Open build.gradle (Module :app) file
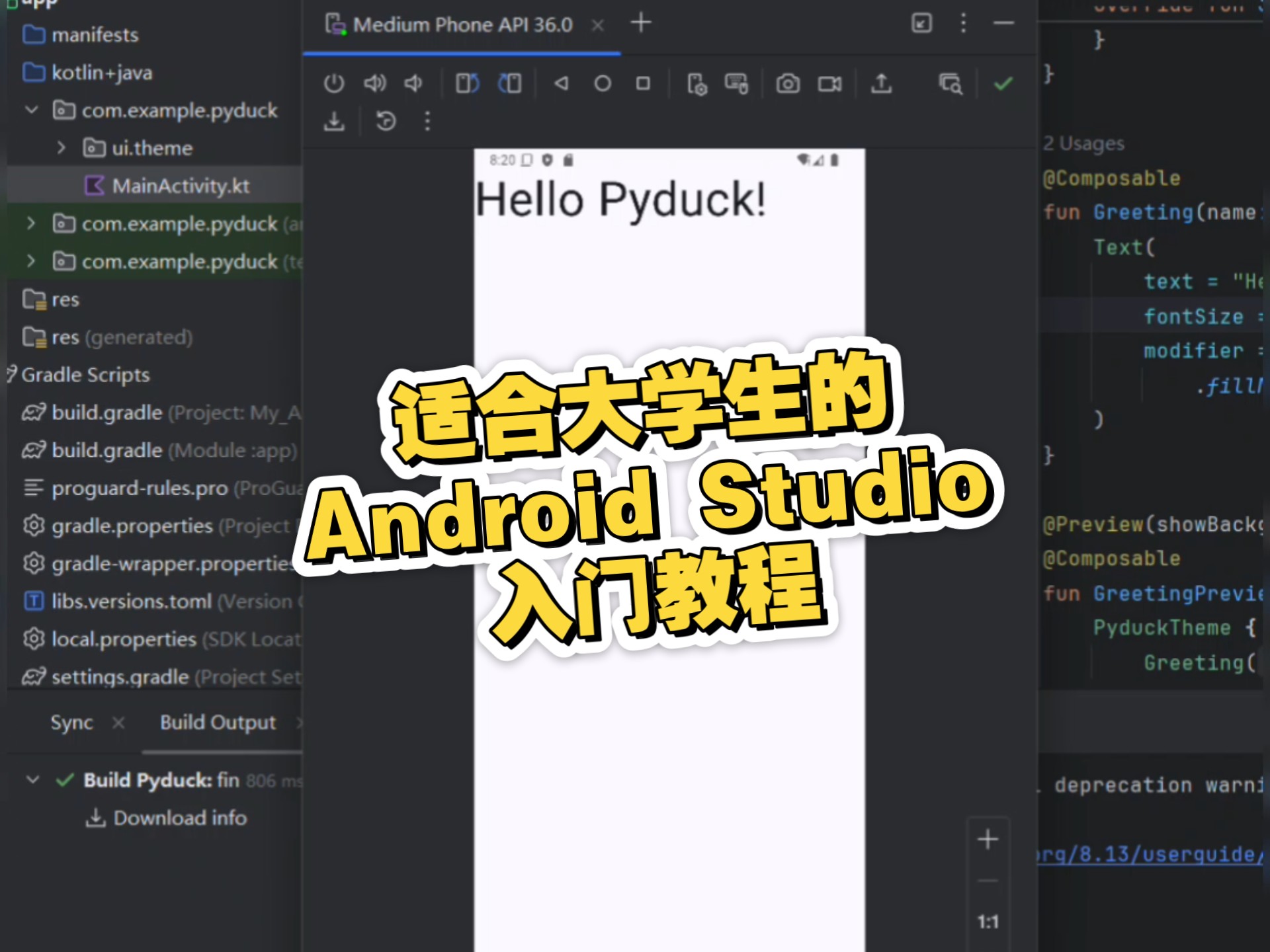 [x=159, y=450]
